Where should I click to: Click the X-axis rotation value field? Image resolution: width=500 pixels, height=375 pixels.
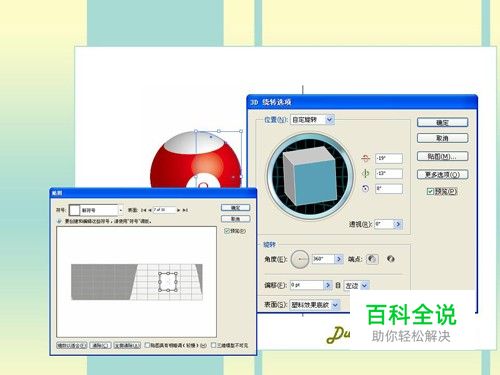tap(389, 158)
